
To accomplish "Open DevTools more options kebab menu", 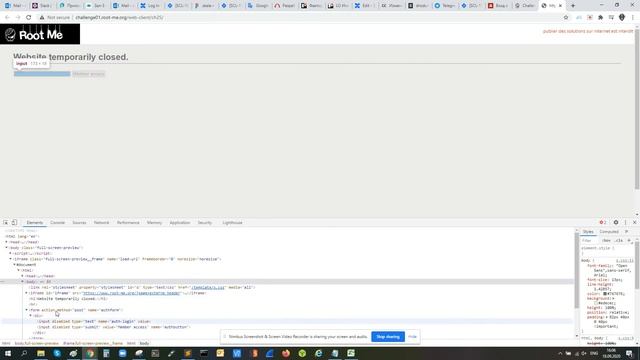I will [x=625, y=222].
